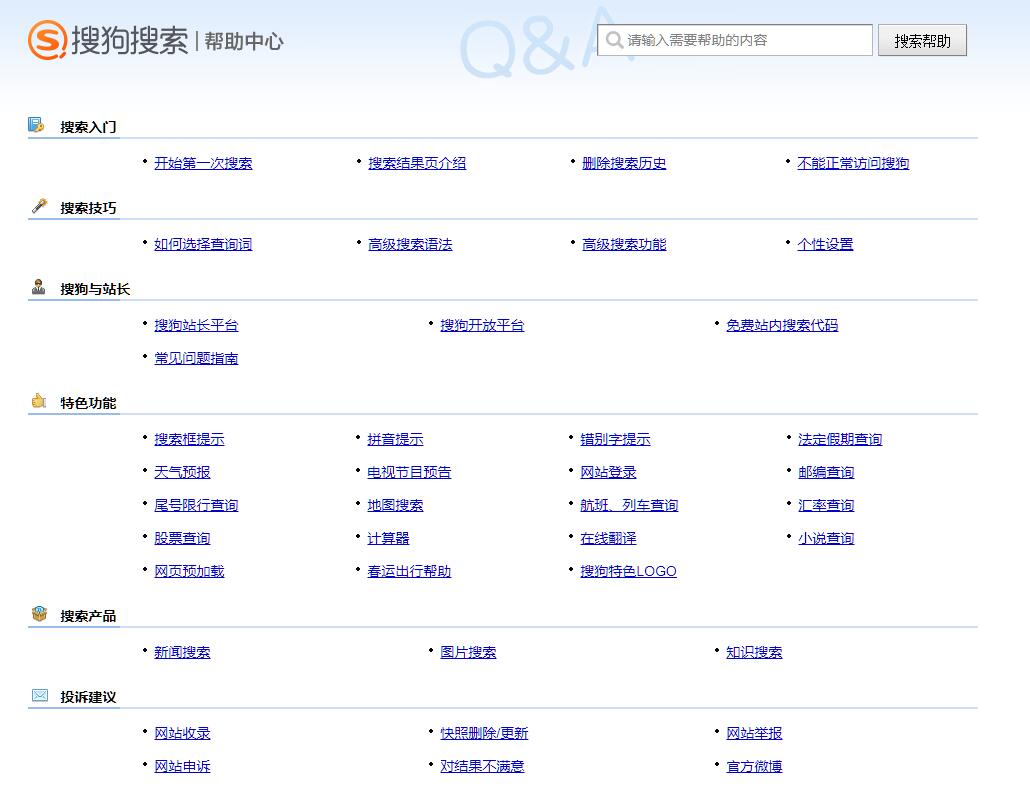1030x794 pixels.
Task: Open the 地图搜索 link
Action: pyautogui.click(x=395, y=505)
